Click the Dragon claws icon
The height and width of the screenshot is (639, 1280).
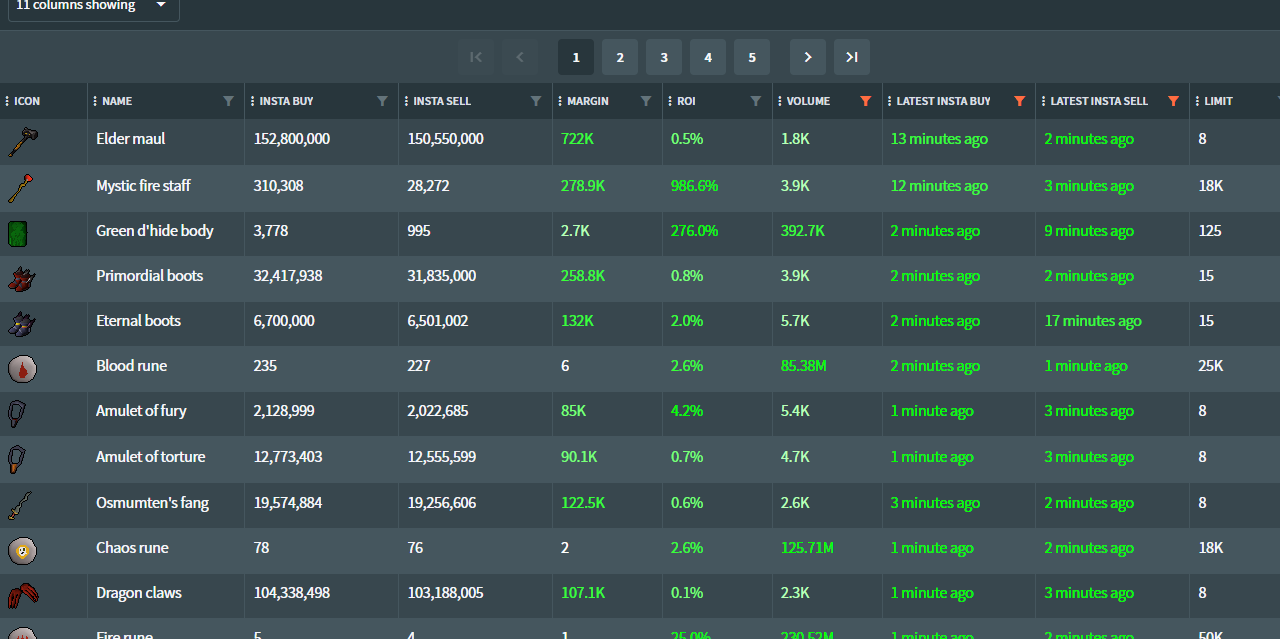[22, 595]
